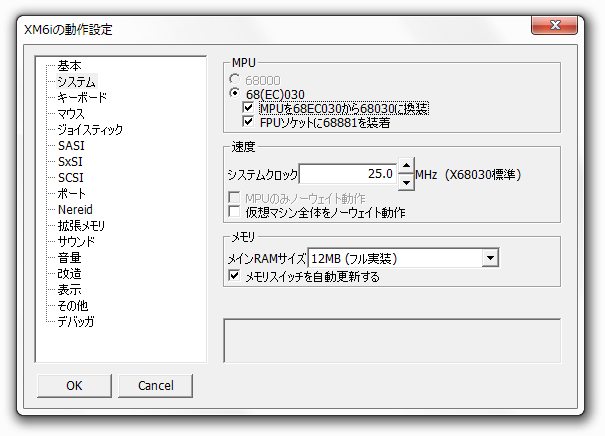Toggle MPUのみノーウェイト動作 checkbox
Viewport: 605px width, 436px height.
[x=234, y=198]
